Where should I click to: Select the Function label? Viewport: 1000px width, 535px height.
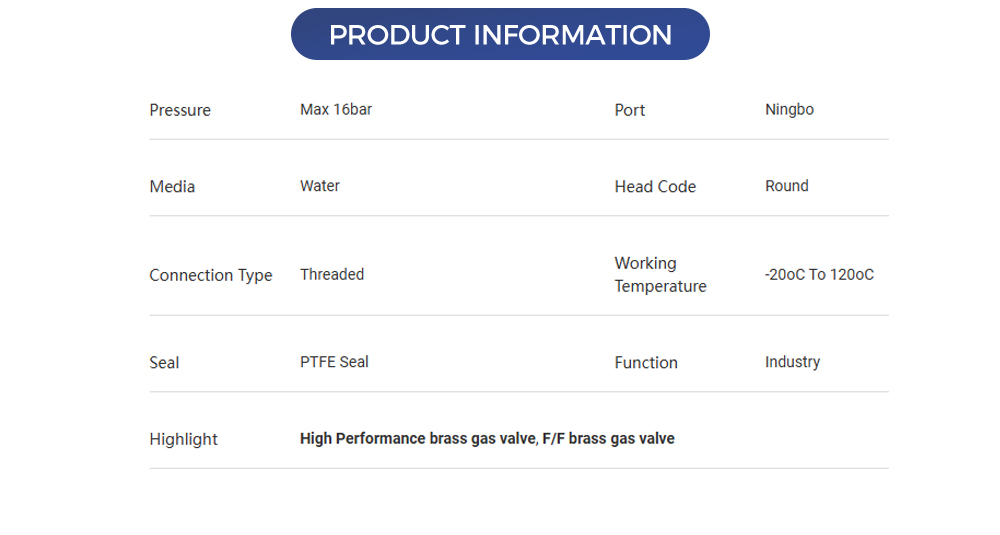[x=646, y=363]
